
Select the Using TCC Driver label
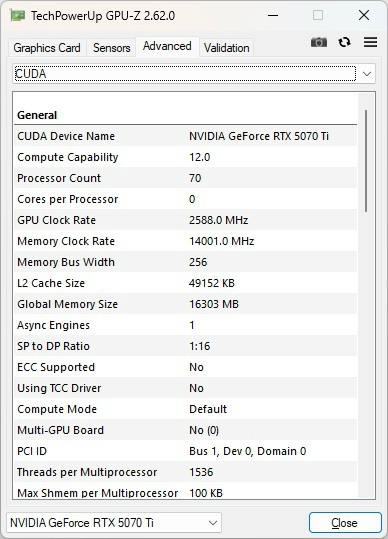[x=59, y=388]
